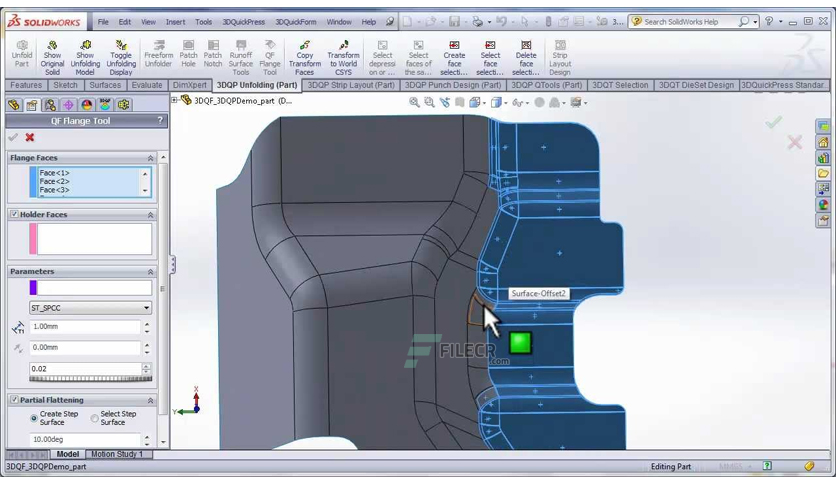The width and height of the screenshot is (836, 484).
Task: Click the 1.00mm thickness input field
Action: 85,327
